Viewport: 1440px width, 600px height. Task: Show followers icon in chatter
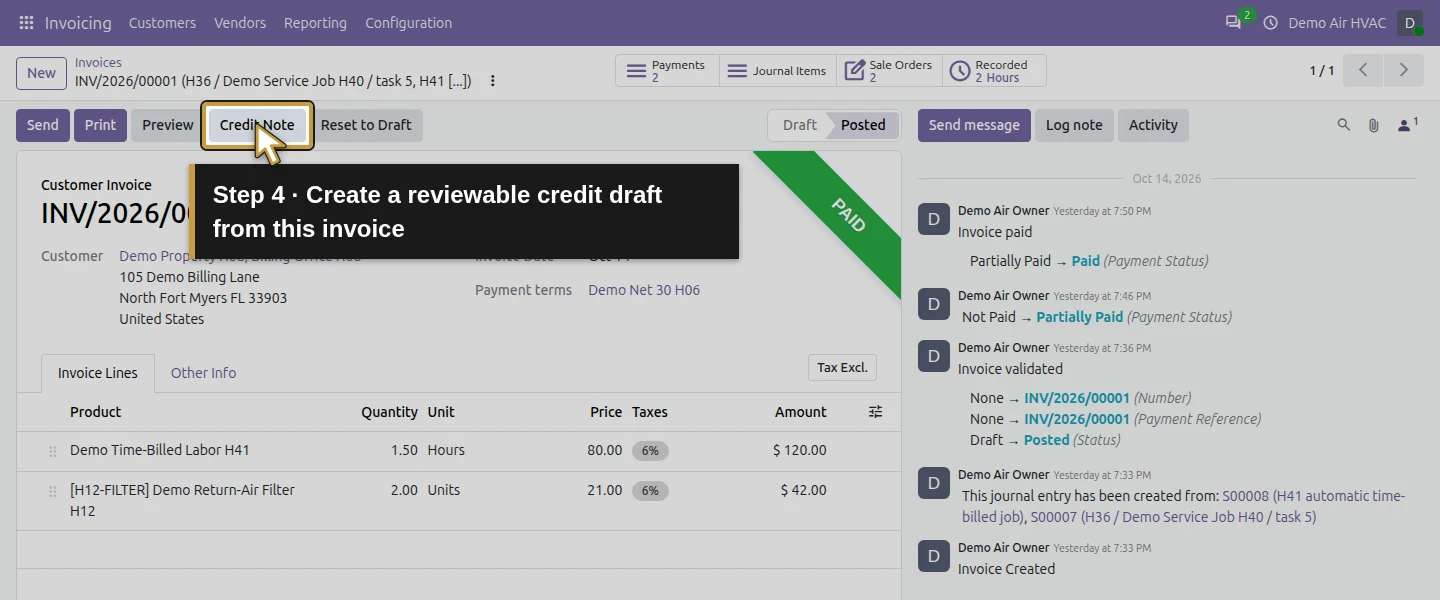pos(1408,125)
